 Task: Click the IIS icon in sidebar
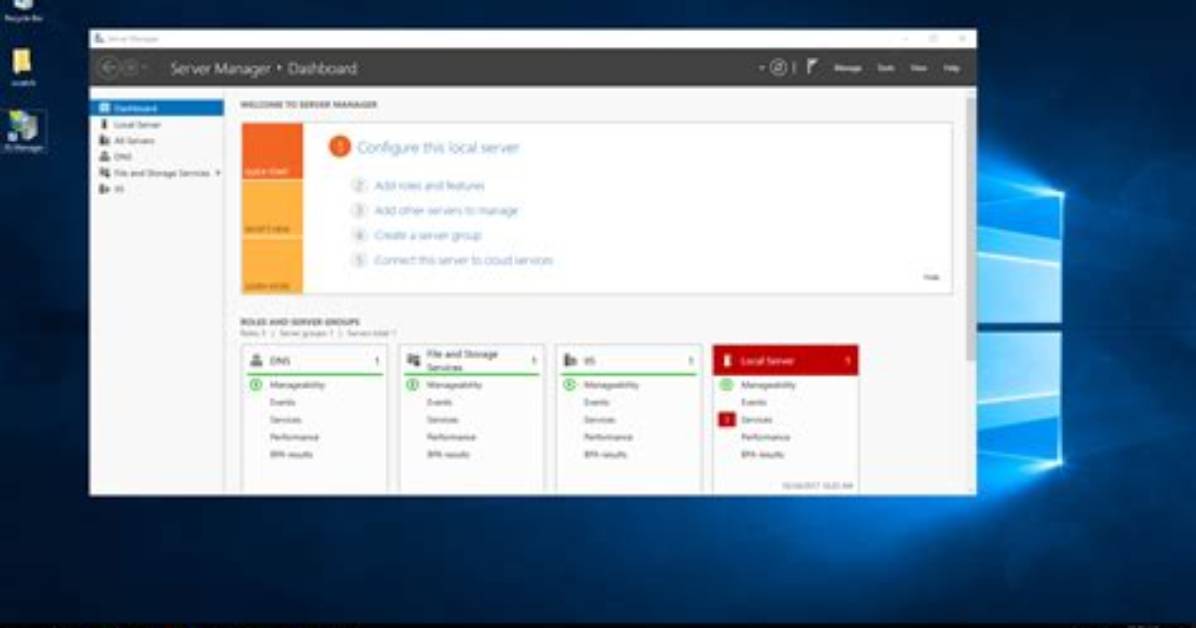pos(104,189)
